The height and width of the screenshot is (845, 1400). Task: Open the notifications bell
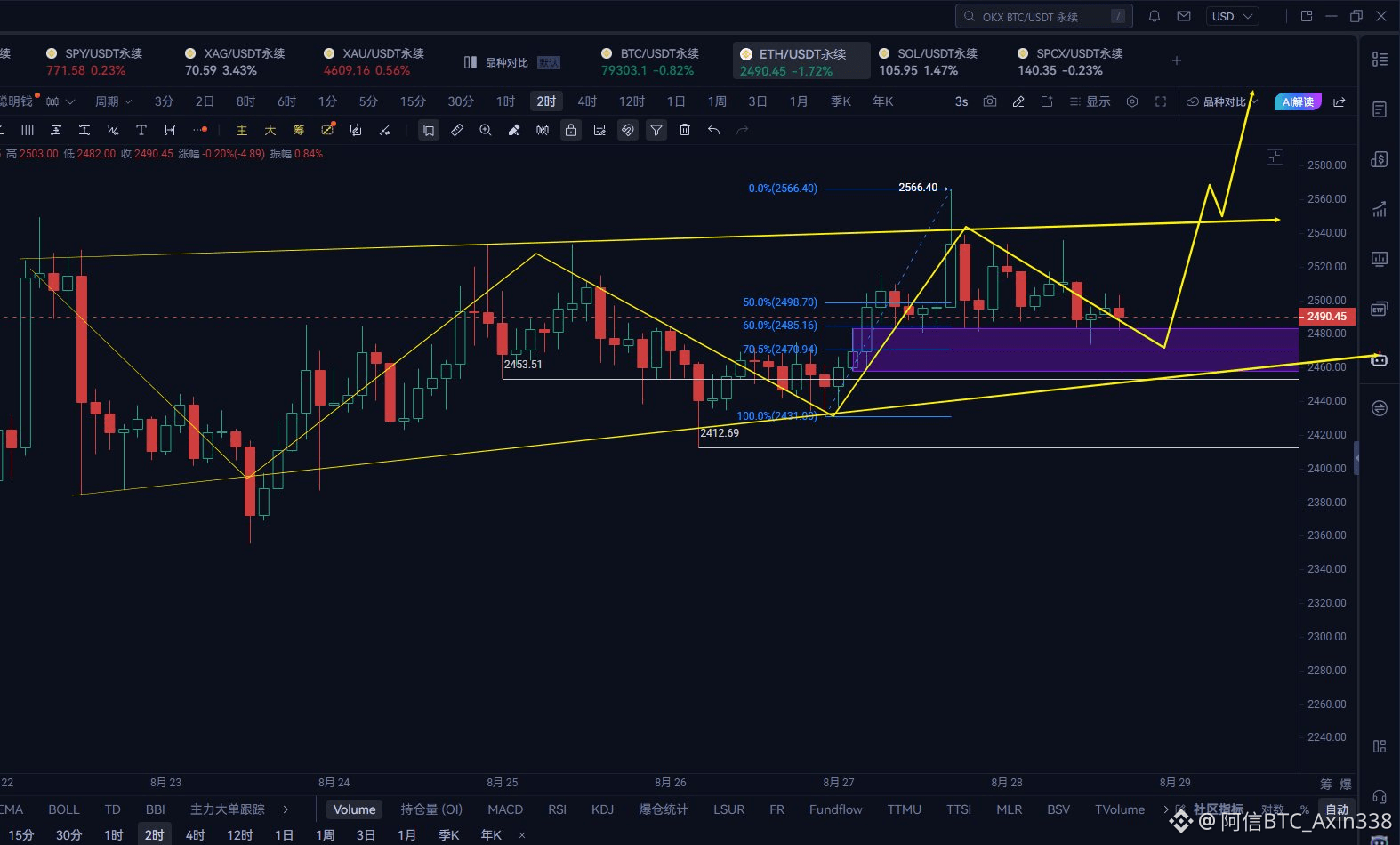pos(1155,16)
